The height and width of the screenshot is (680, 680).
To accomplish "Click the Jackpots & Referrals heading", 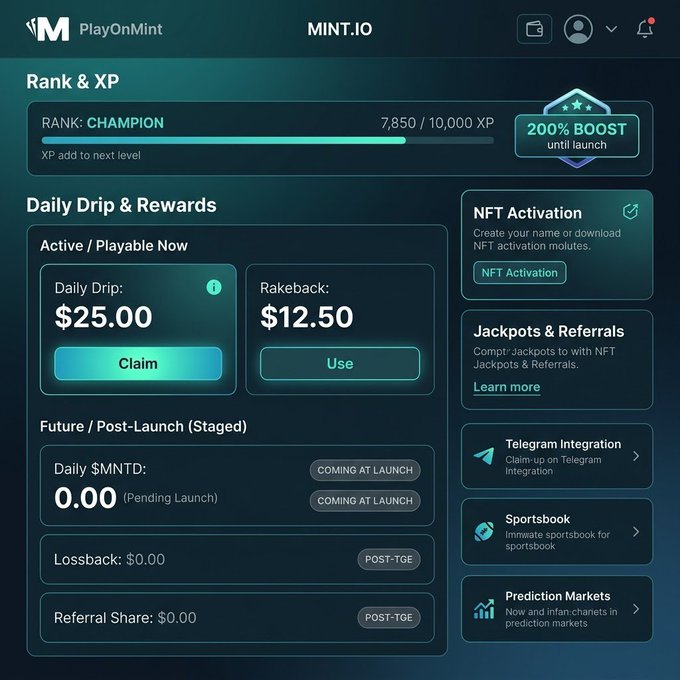I will [x=549, y=331].
